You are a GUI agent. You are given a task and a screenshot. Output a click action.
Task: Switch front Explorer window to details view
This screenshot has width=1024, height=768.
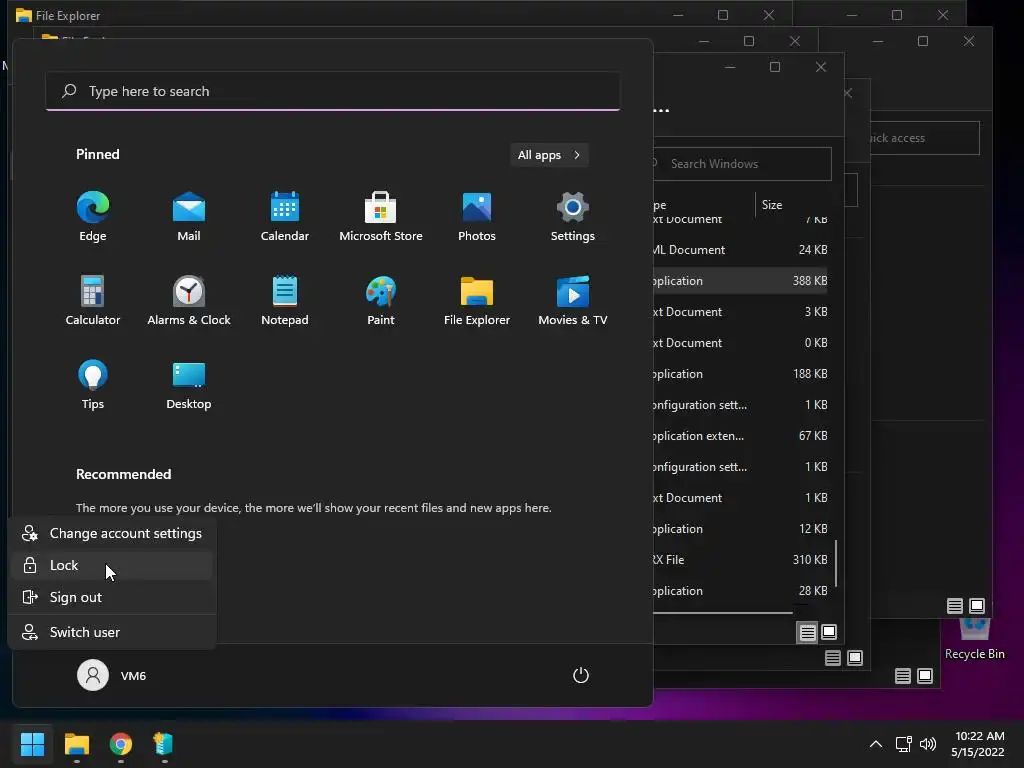(808, 632)
